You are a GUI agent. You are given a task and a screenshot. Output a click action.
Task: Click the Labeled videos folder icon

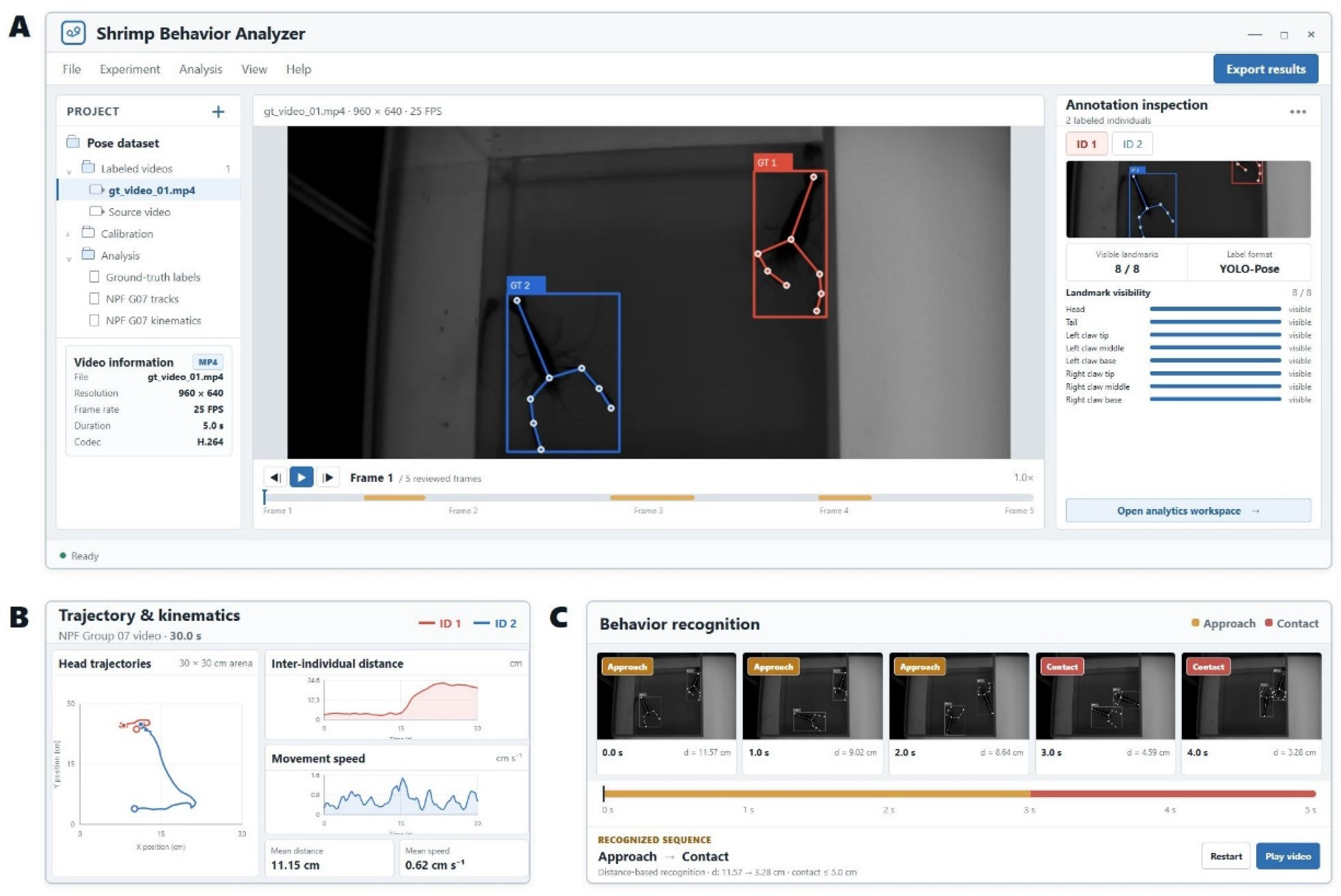[88, 168]
